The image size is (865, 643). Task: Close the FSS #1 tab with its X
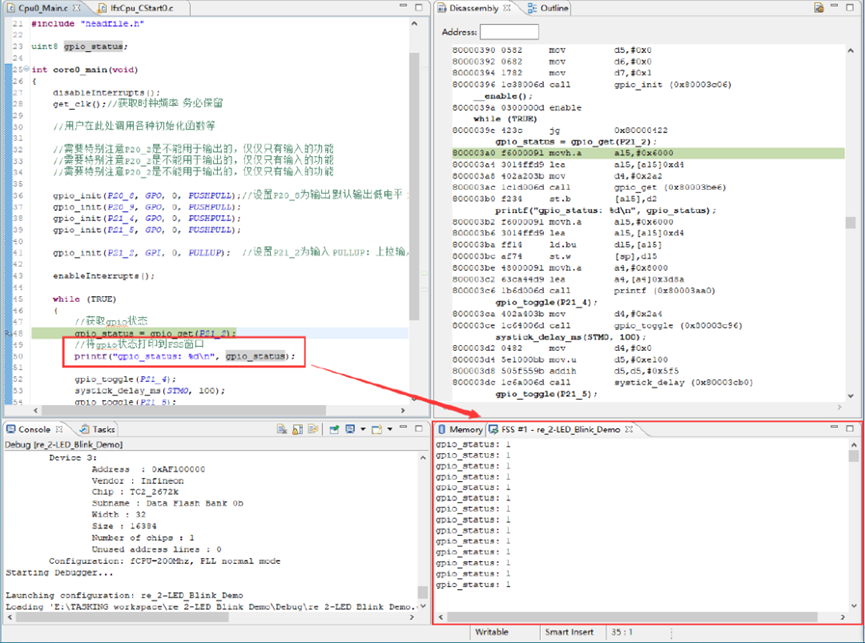click(629, 429)
